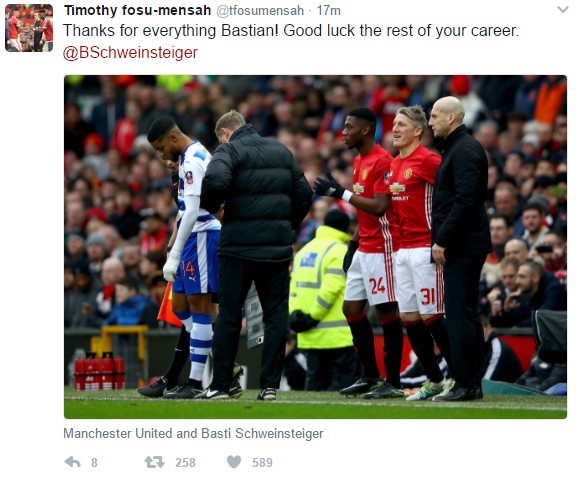The image size is (580, 478).
Task: Click the display name Timothy fosu-mensah
Action: (x=137, y=10)
